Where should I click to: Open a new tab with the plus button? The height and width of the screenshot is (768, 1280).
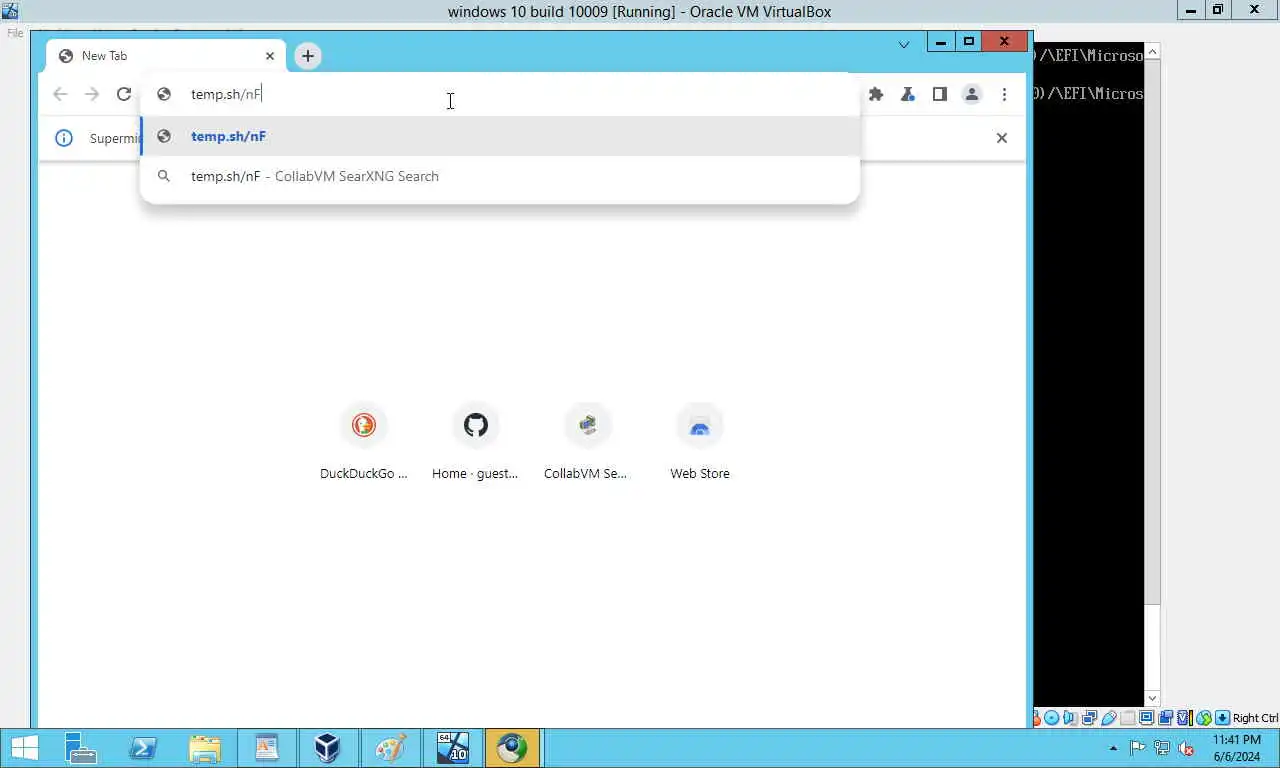pyautogui.click(x=308, y=56)
